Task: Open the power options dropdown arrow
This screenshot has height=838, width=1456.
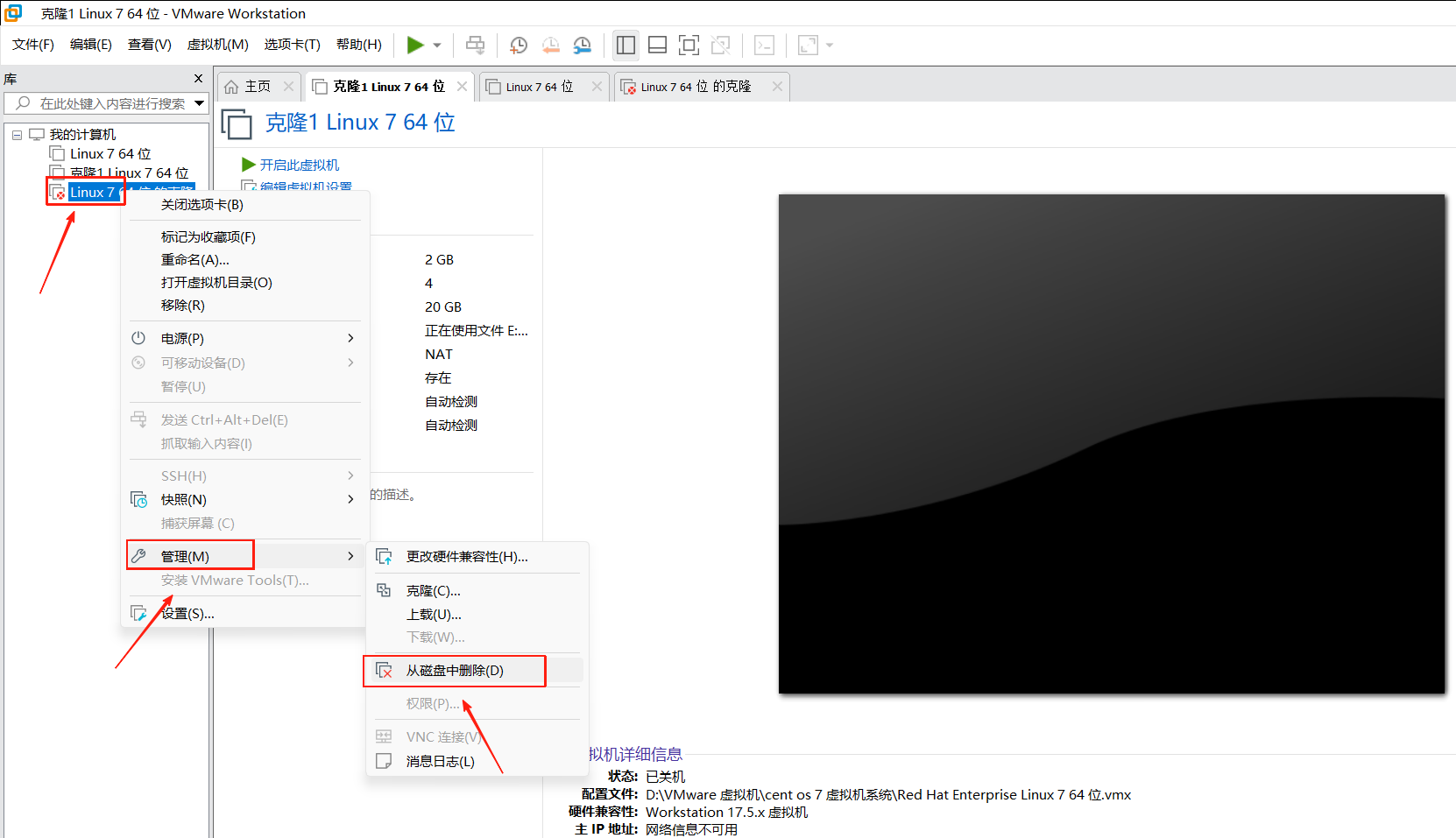Action: coord(437,46)
